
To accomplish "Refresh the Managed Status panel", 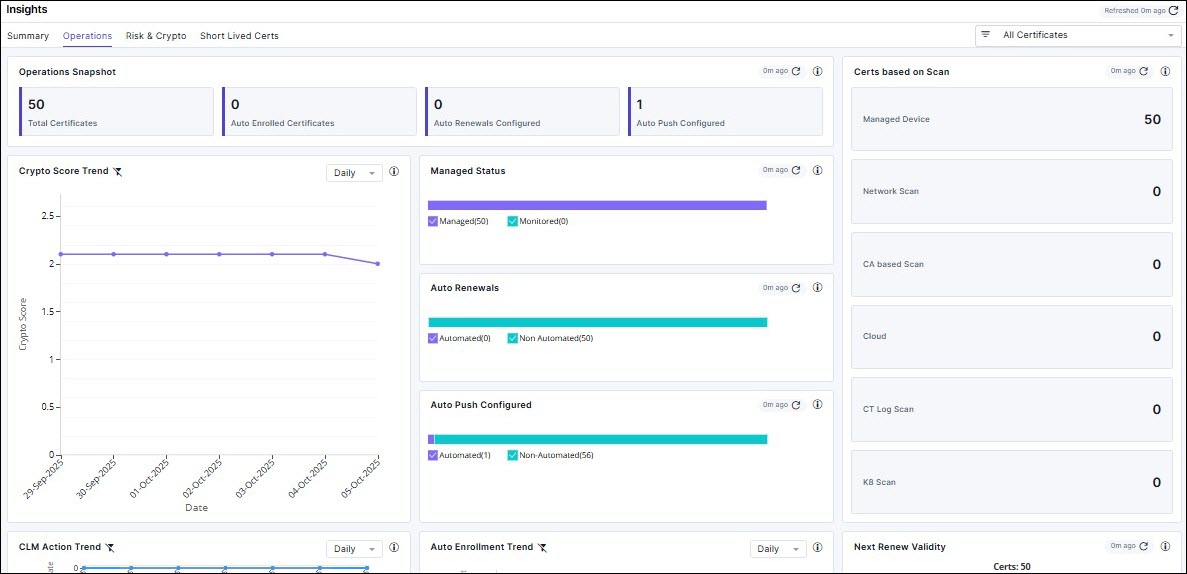I will coord(796,170).
